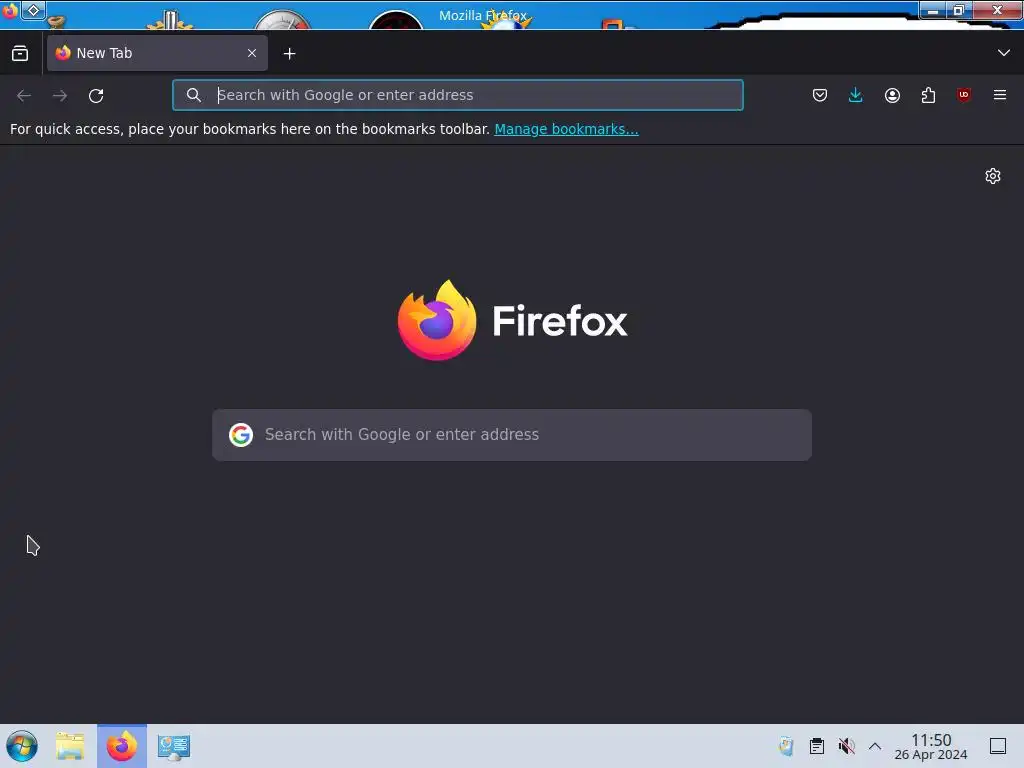Go back one page

(x=24, y=95)
